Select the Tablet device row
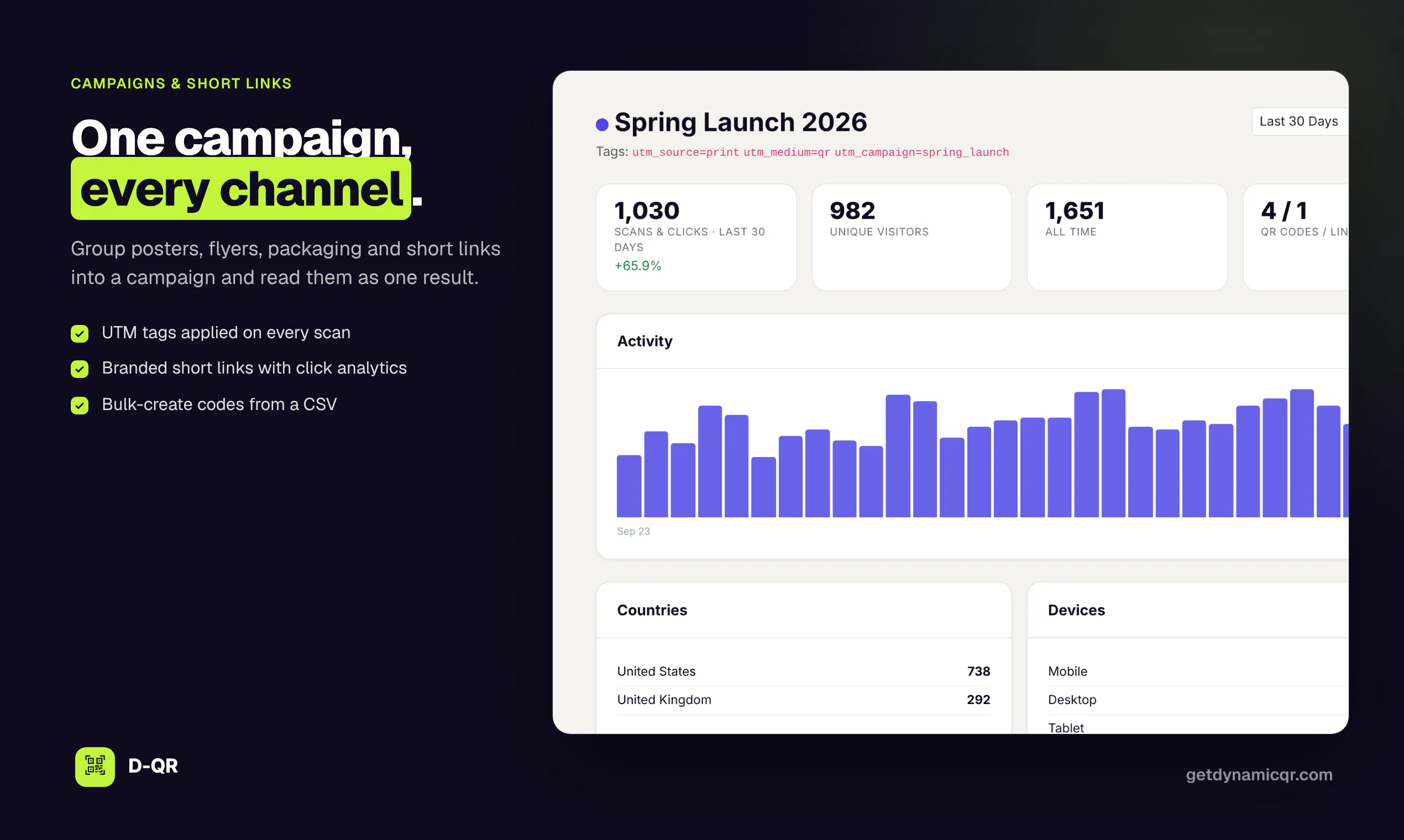 tap(1198, 725)
